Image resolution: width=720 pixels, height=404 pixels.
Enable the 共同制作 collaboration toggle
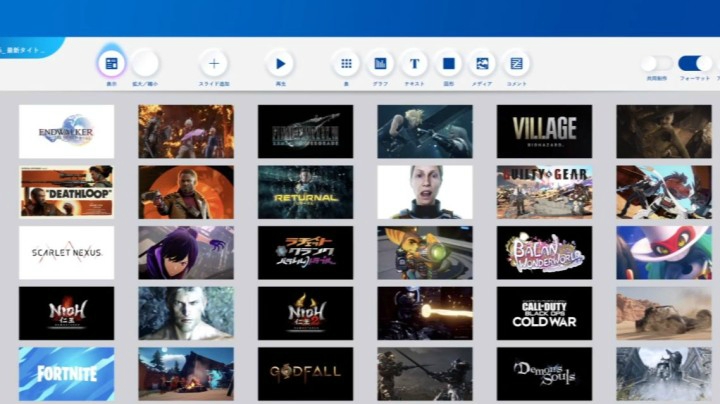click(x=657, y=63)
